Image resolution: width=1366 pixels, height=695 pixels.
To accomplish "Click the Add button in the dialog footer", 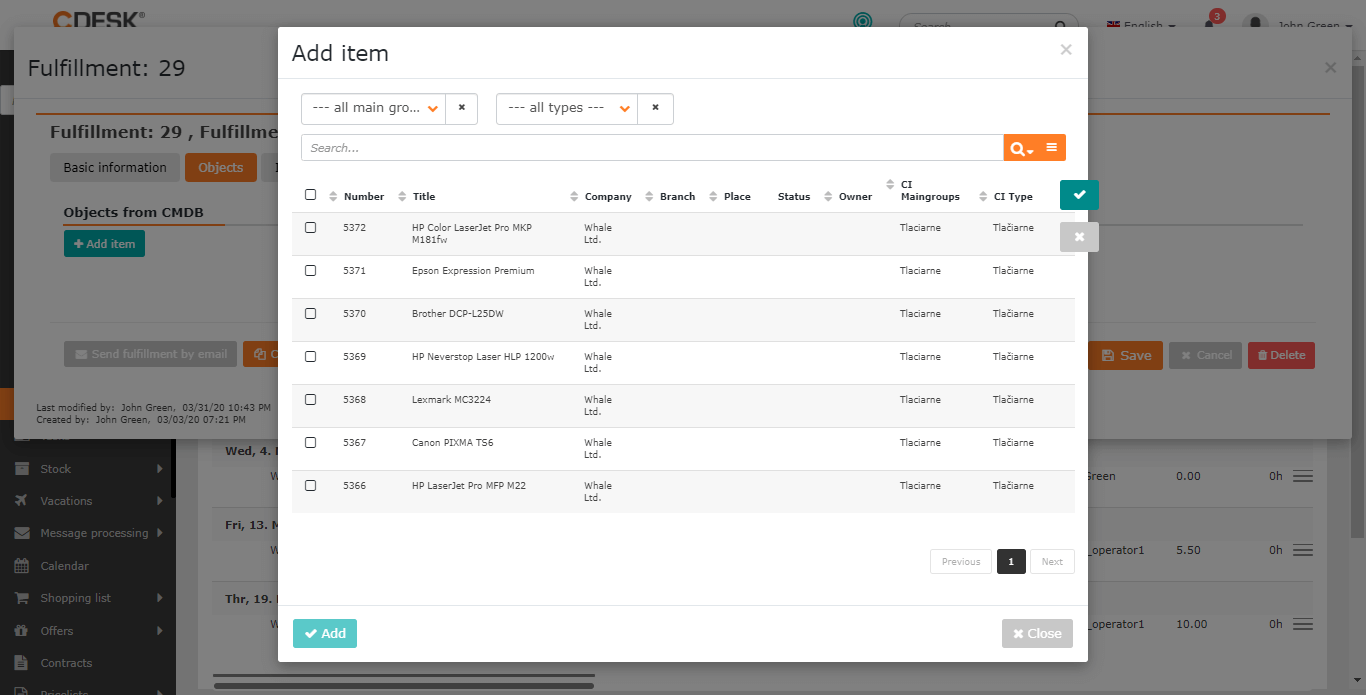I will click(325, 634).
